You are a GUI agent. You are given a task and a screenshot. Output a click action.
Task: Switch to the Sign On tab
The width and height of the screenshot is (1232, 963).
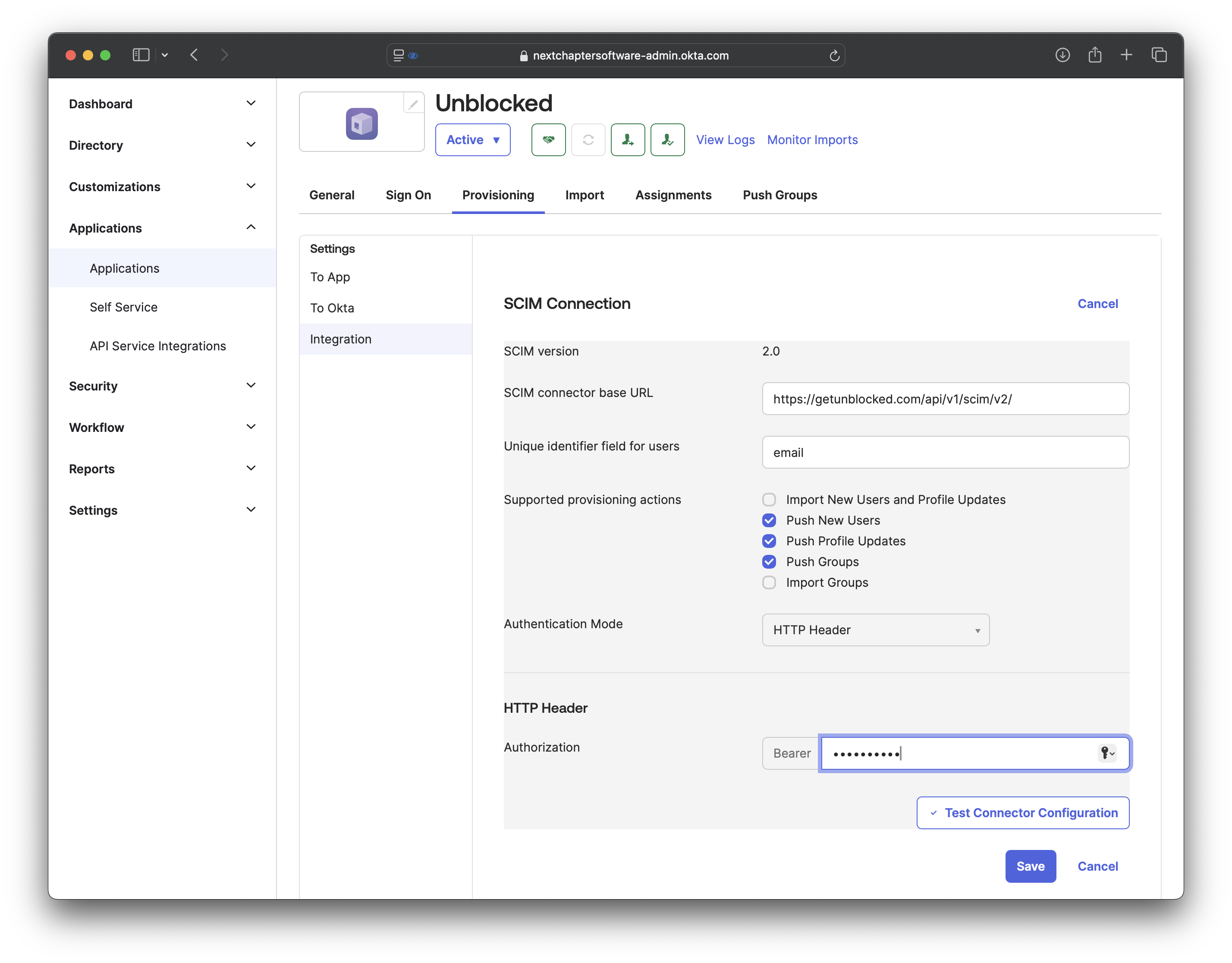point(409,195)
